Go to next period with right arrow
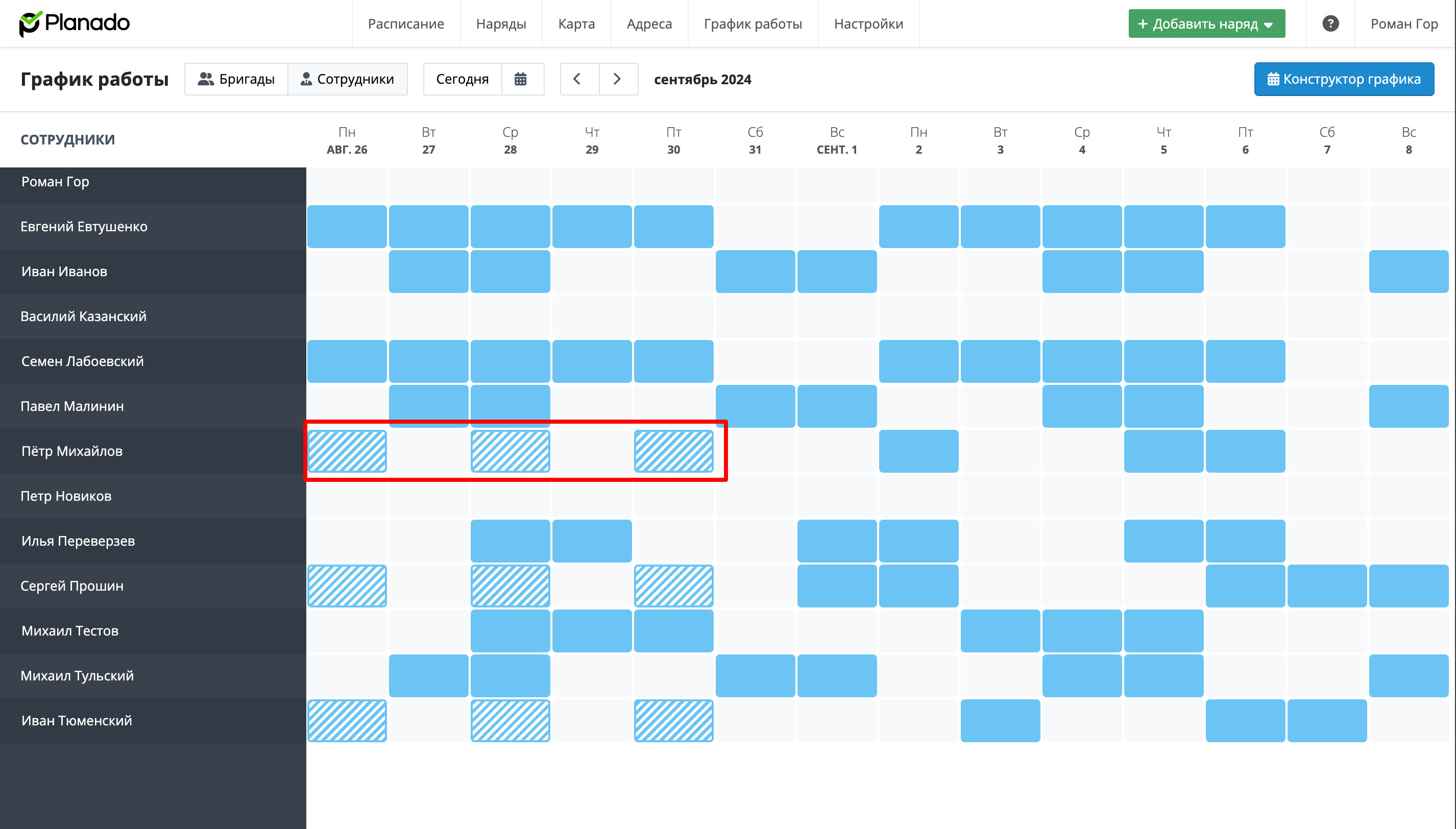The image size is (1456, 829). (x=617, y=79)
